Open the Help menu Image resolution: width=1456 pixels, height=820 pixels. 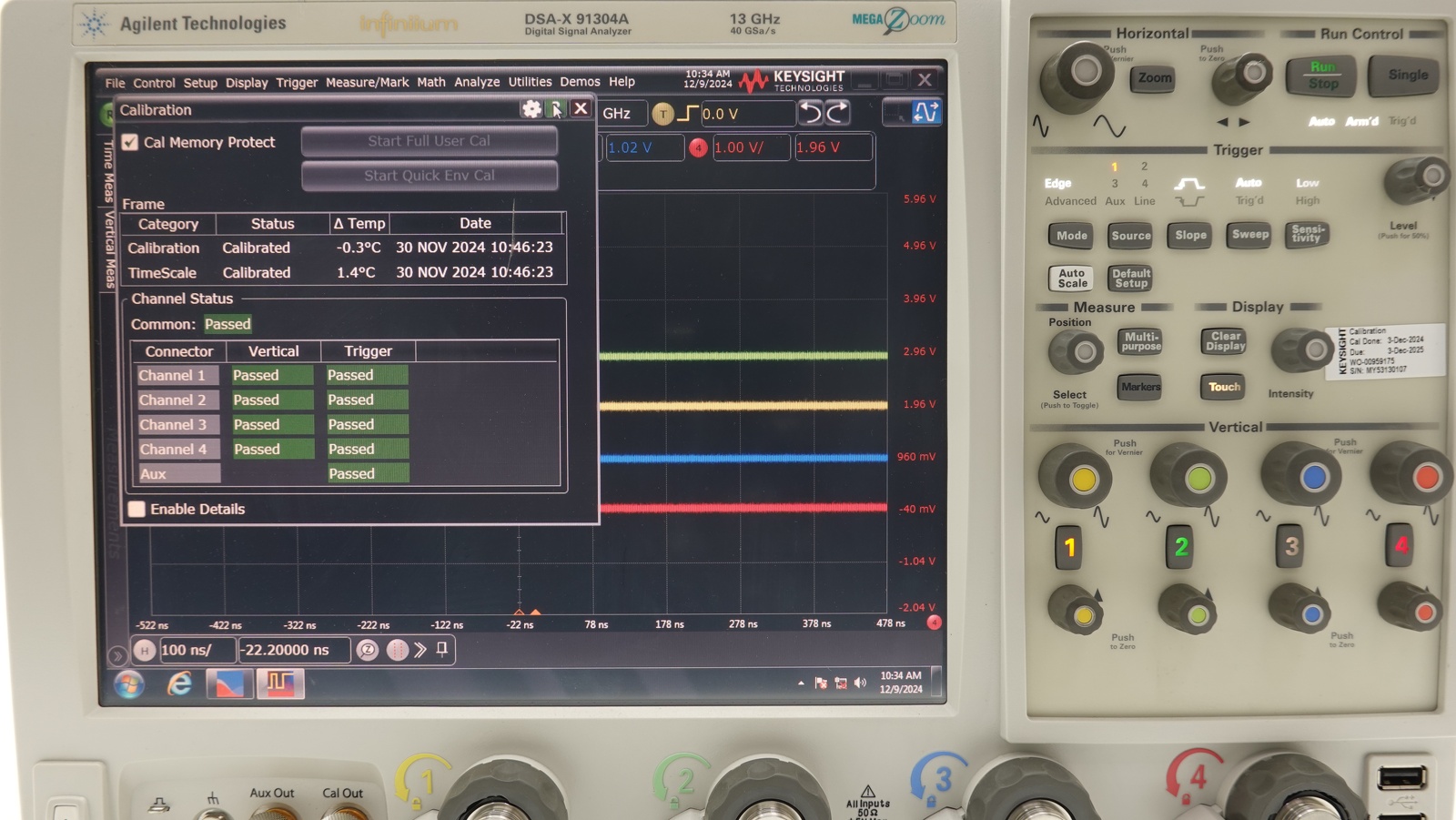click(622, 82)
